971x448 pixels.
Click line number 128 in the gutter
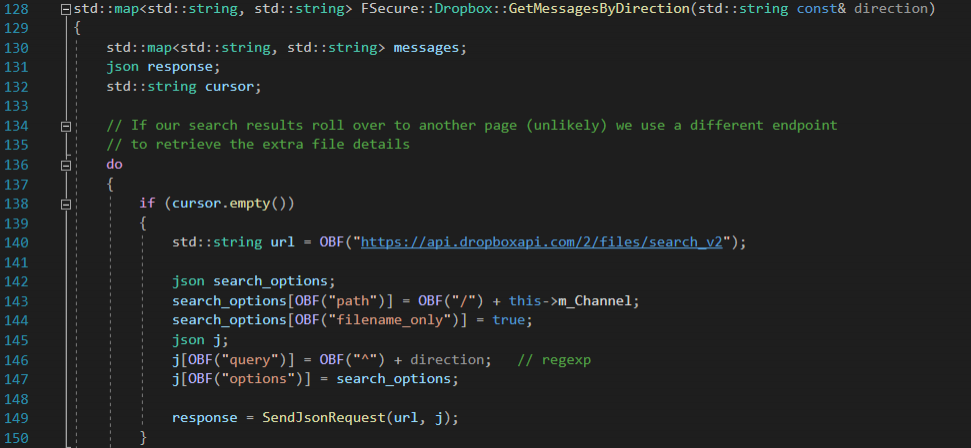click(16, 9)
